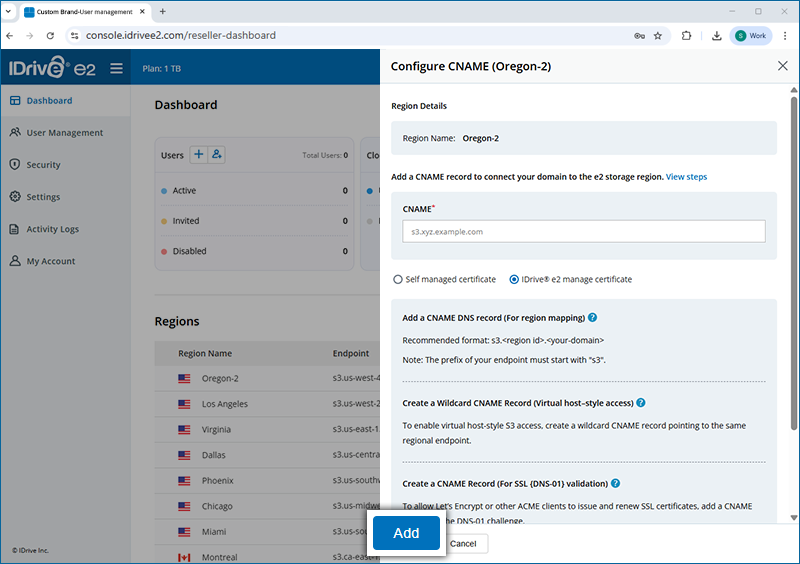800x564 pixels.
Task: Open the browser extensions puzzle icon
Action: pyautogui.click(x=687, y=36)
